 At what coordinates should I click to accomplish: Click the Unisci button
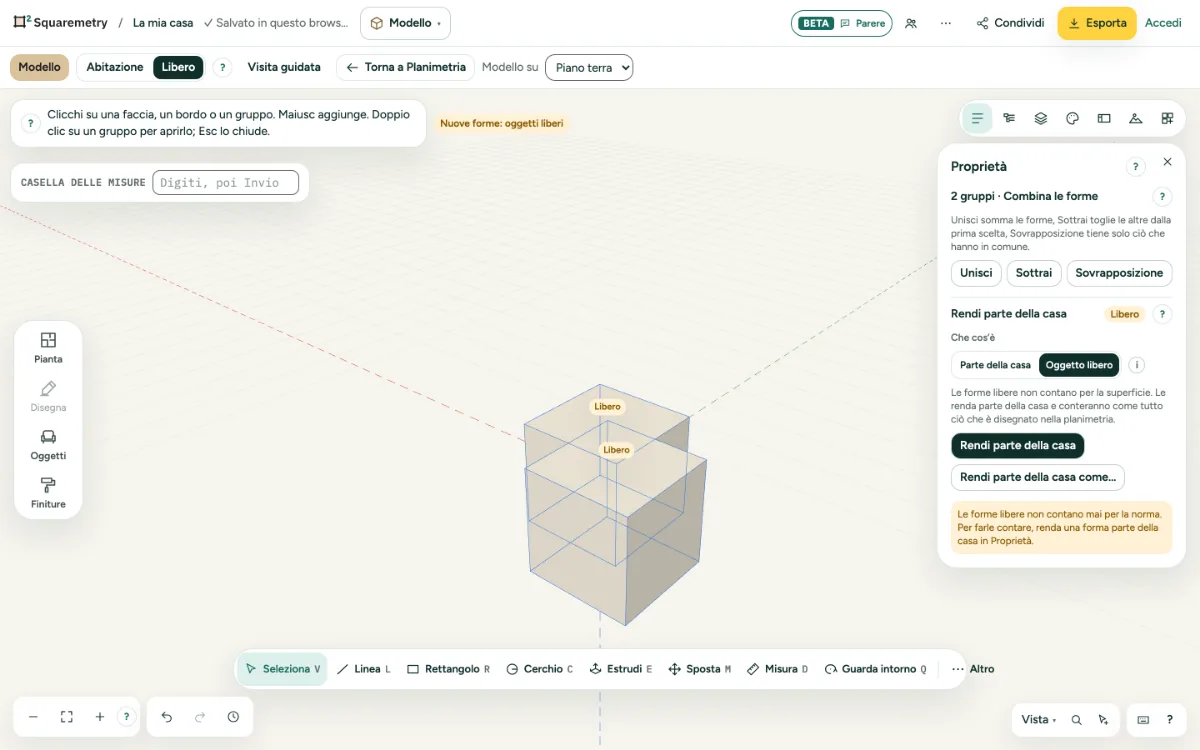976,273
